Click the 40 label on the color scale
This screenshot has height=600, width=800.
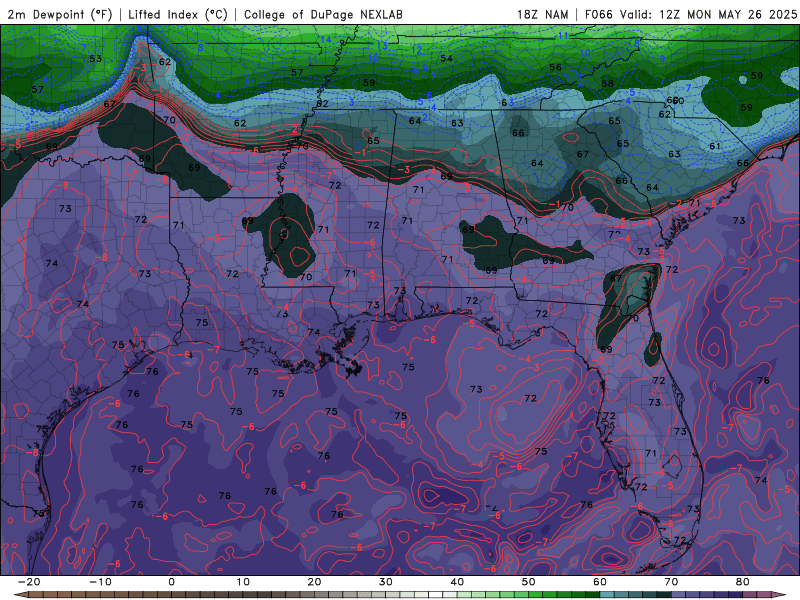(457, 582)
